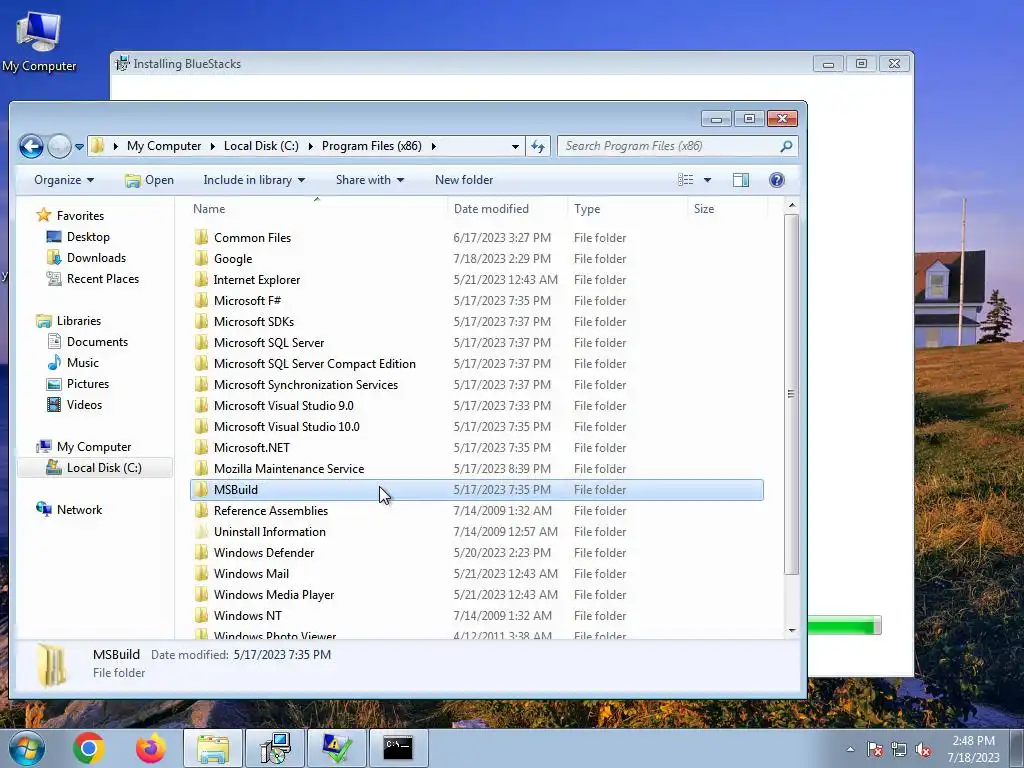Image resolution: width=1024 pixels, height=768 pixels.
Task: Click the file list scrollbar thumb
Action: tap(792, 394)
